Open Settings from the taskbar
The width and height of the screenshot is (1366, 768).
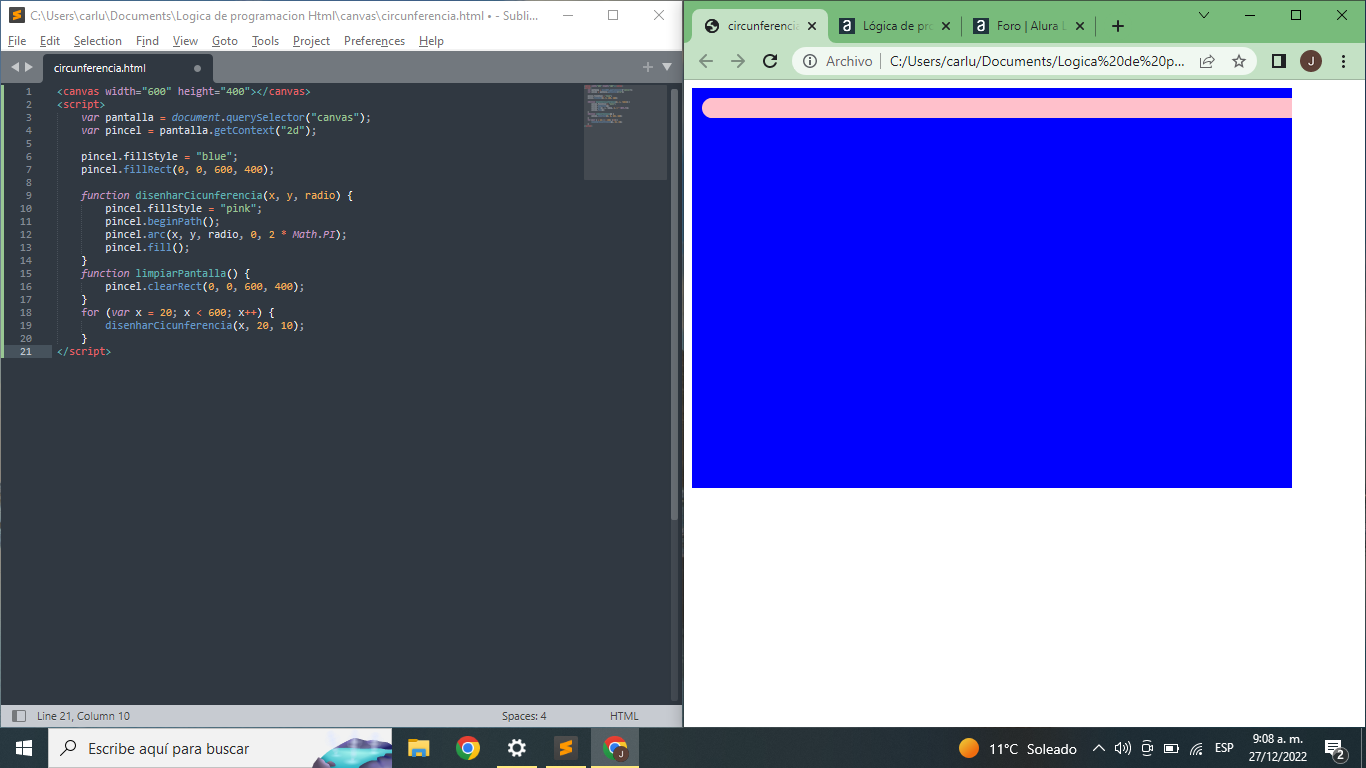(516, 748)
